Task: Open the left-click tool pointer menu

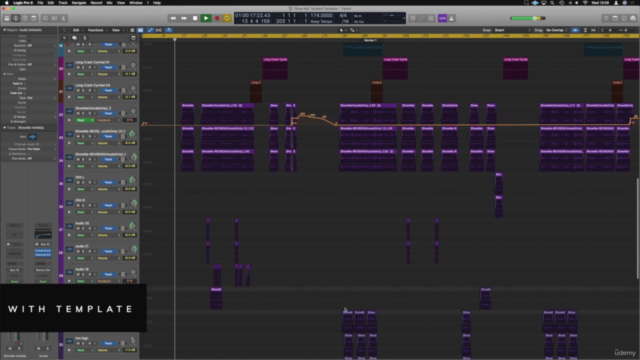Action: tap(342, 30)
